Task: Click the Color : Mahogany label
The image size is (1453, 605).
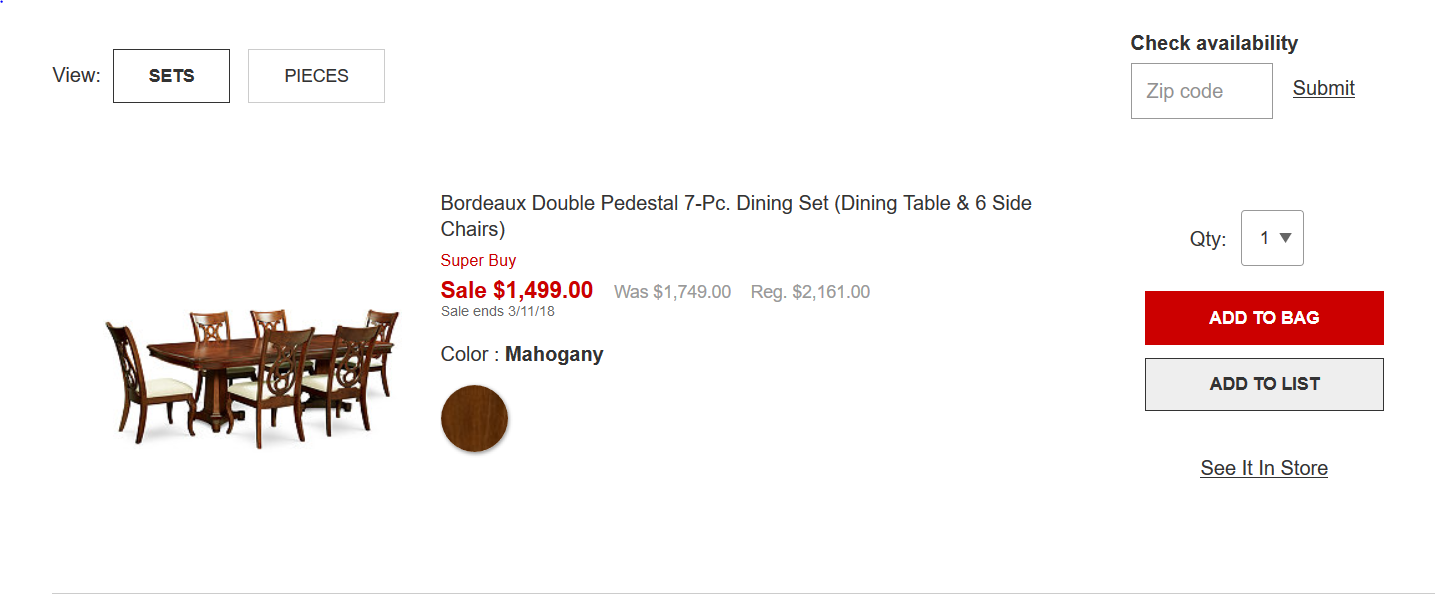Action: click(522, 354)
